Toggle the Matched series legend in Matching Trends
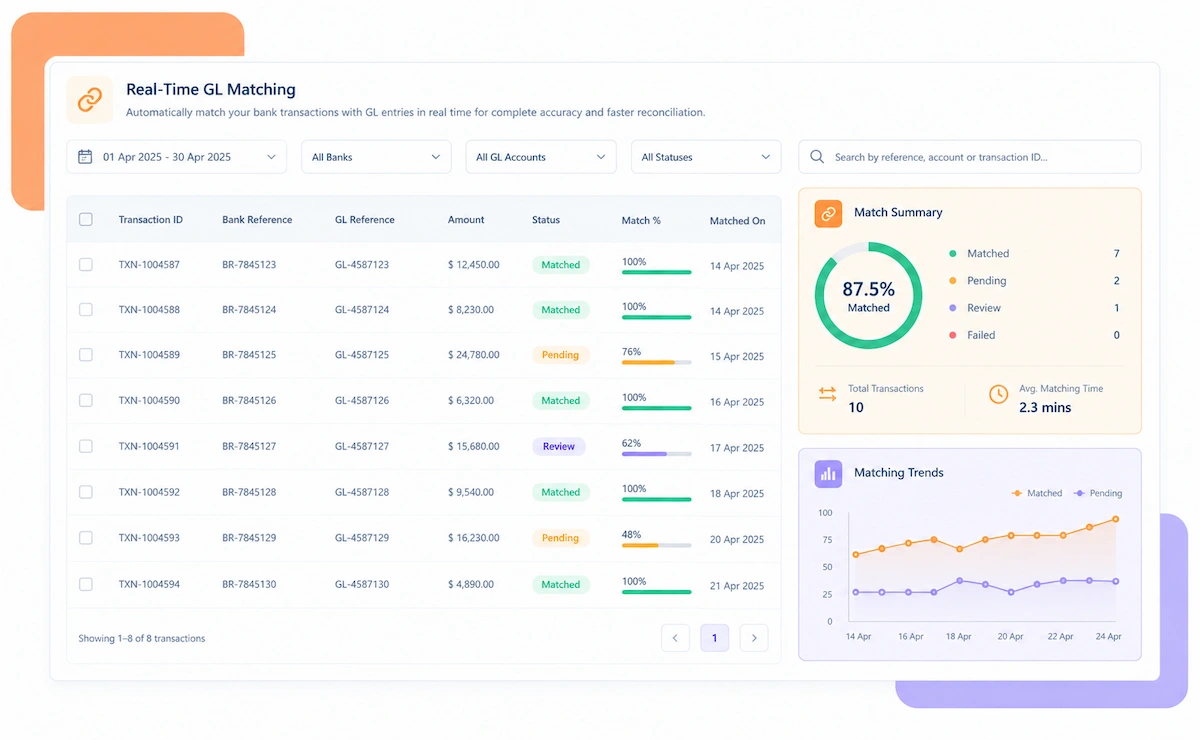This screenshot has width=1200, height=740. [x=1037, y=493]
